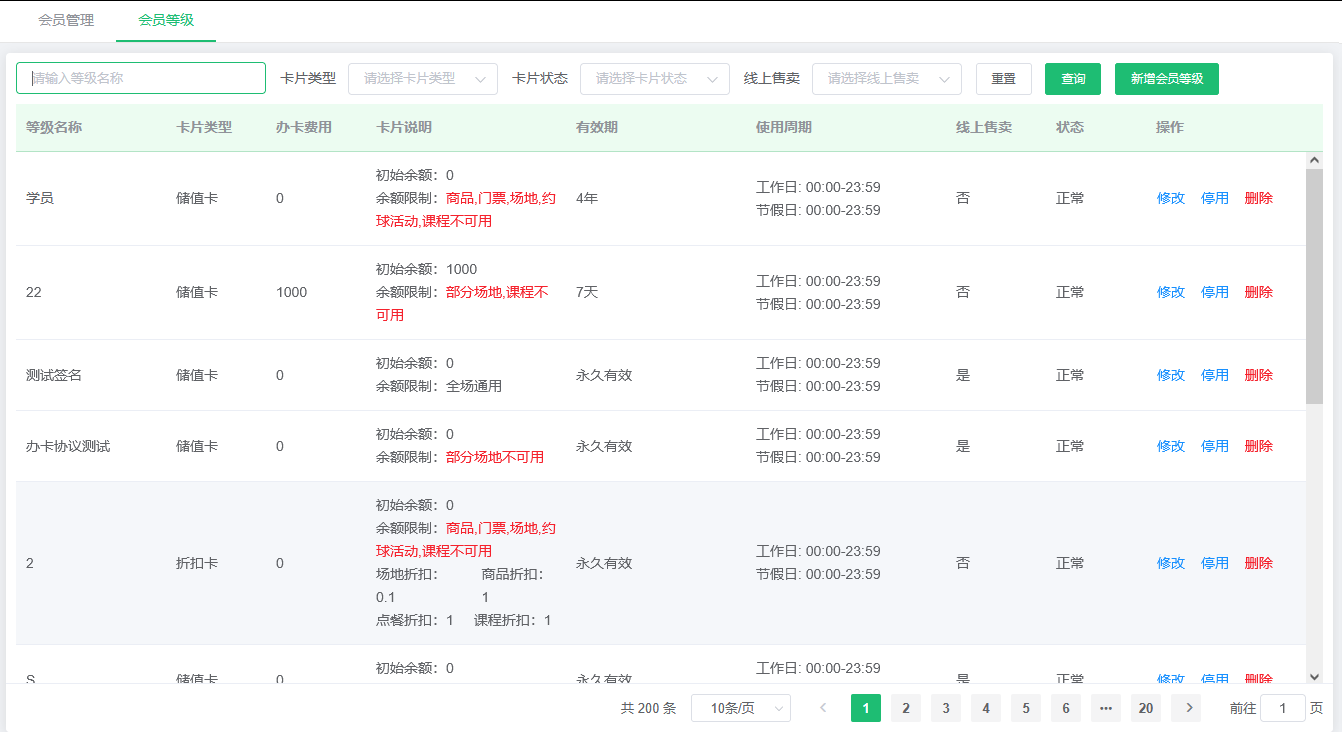Click 新增会员等级 to add a level
Viewport: 1342px width, 732px height.
1167,79
